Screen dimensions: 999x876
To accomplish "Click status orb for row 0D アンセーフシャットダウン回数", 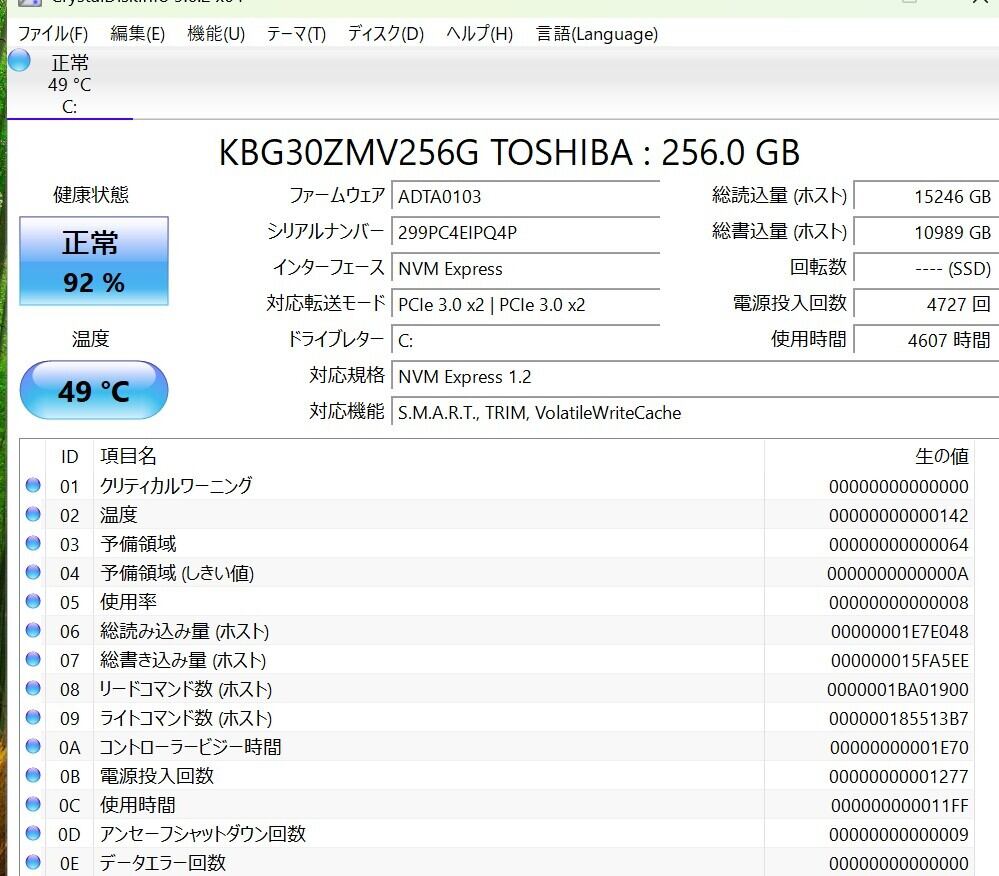I will click(33, 833).
